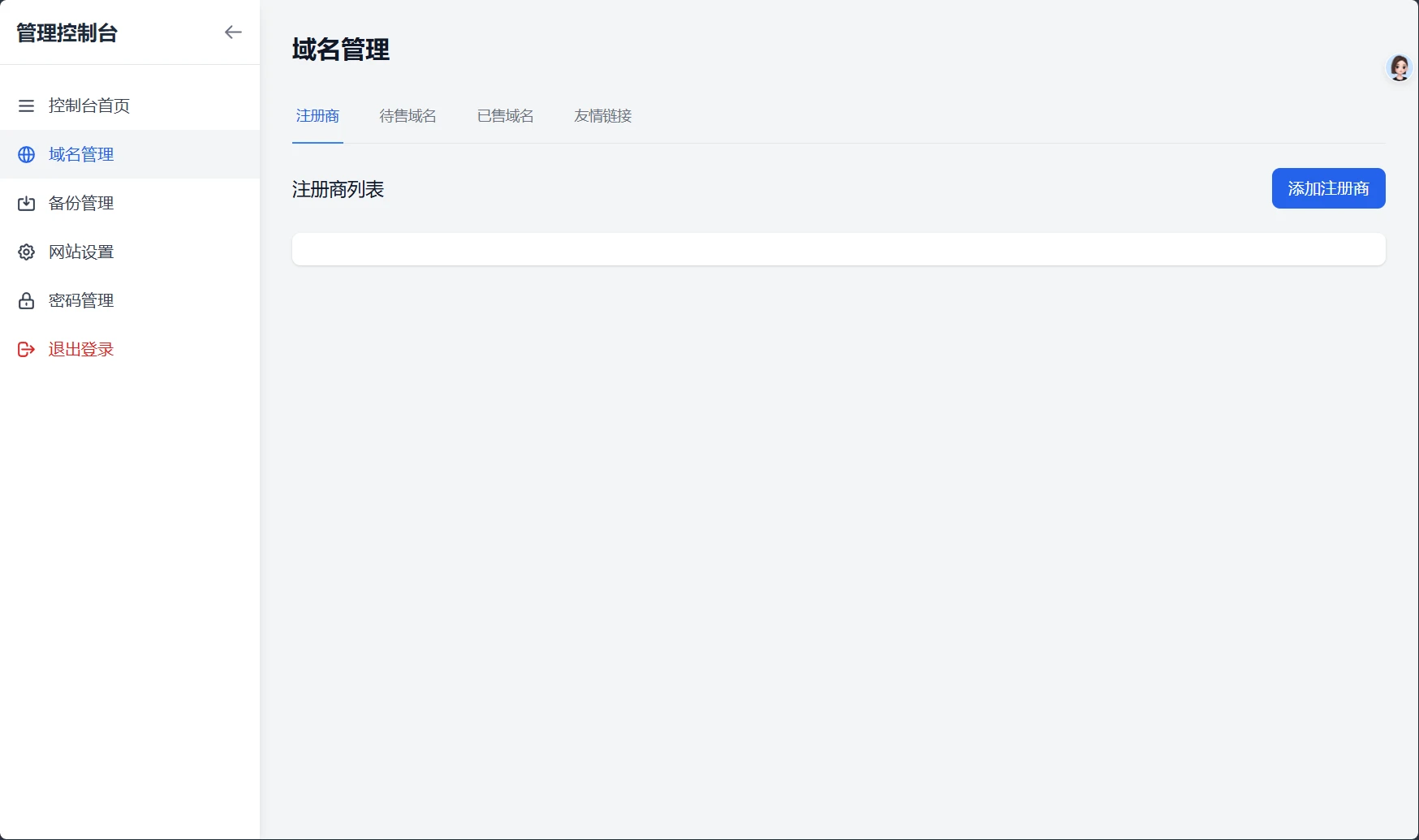Click the empty 注册商列表 table card

click(838, 249)
